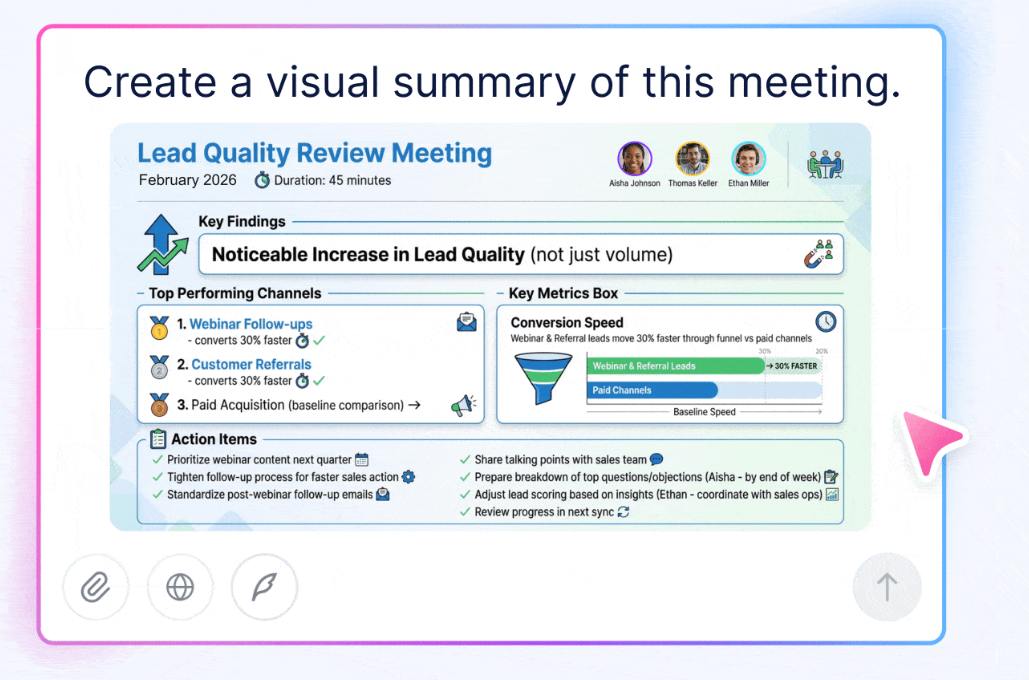Click the 'Customer Referrals' link text
This screenshot has height=680, width=1029.
[x=251, y=364]
